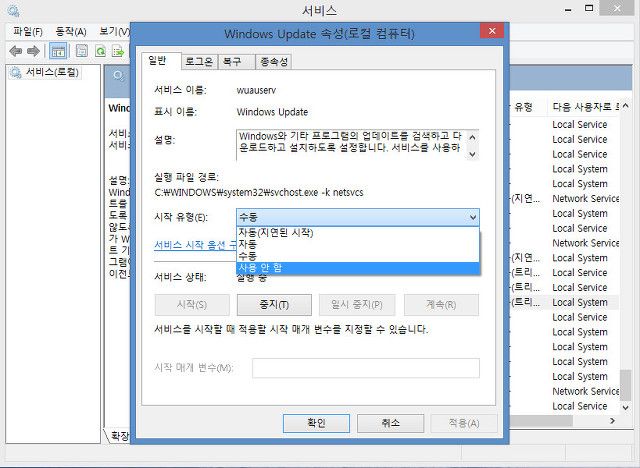The height and width of the screenshot is (468, 640).
Task: Click the Properties sheet toolbar icon
Action: point(82,51)
